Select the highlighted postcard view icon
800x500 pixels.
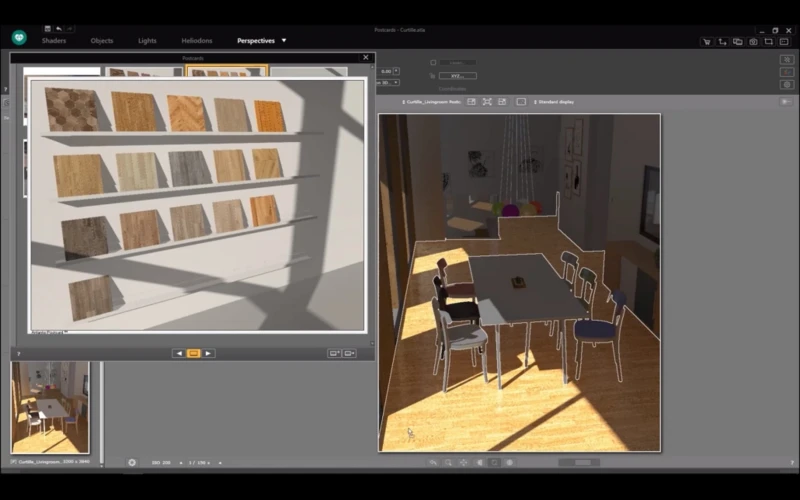tap(194, 353)
